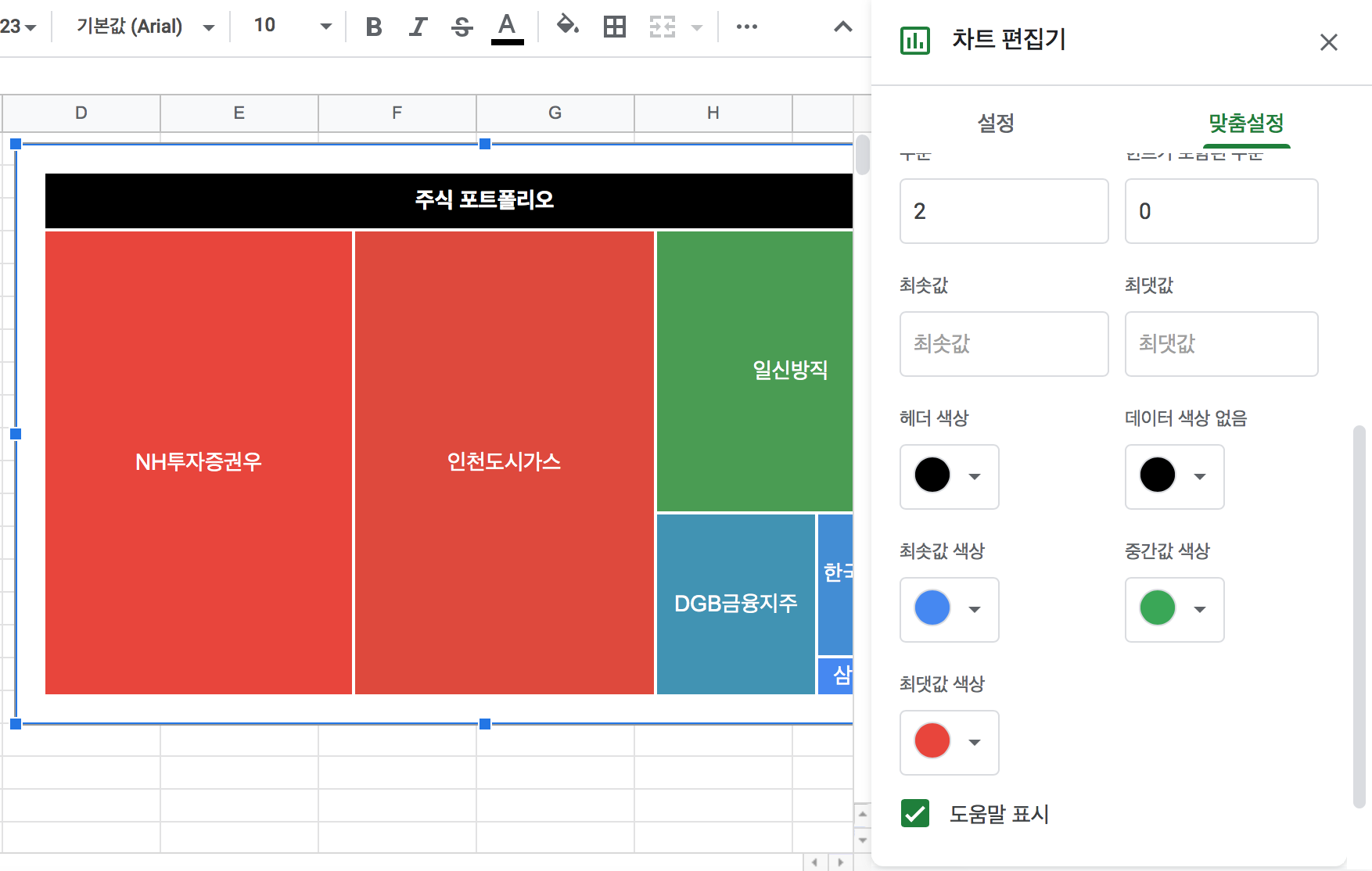This screenshot has height=871, width=1372.
Task: Open the font size dropdown showing 10
Action: click(x=293, y=27)
